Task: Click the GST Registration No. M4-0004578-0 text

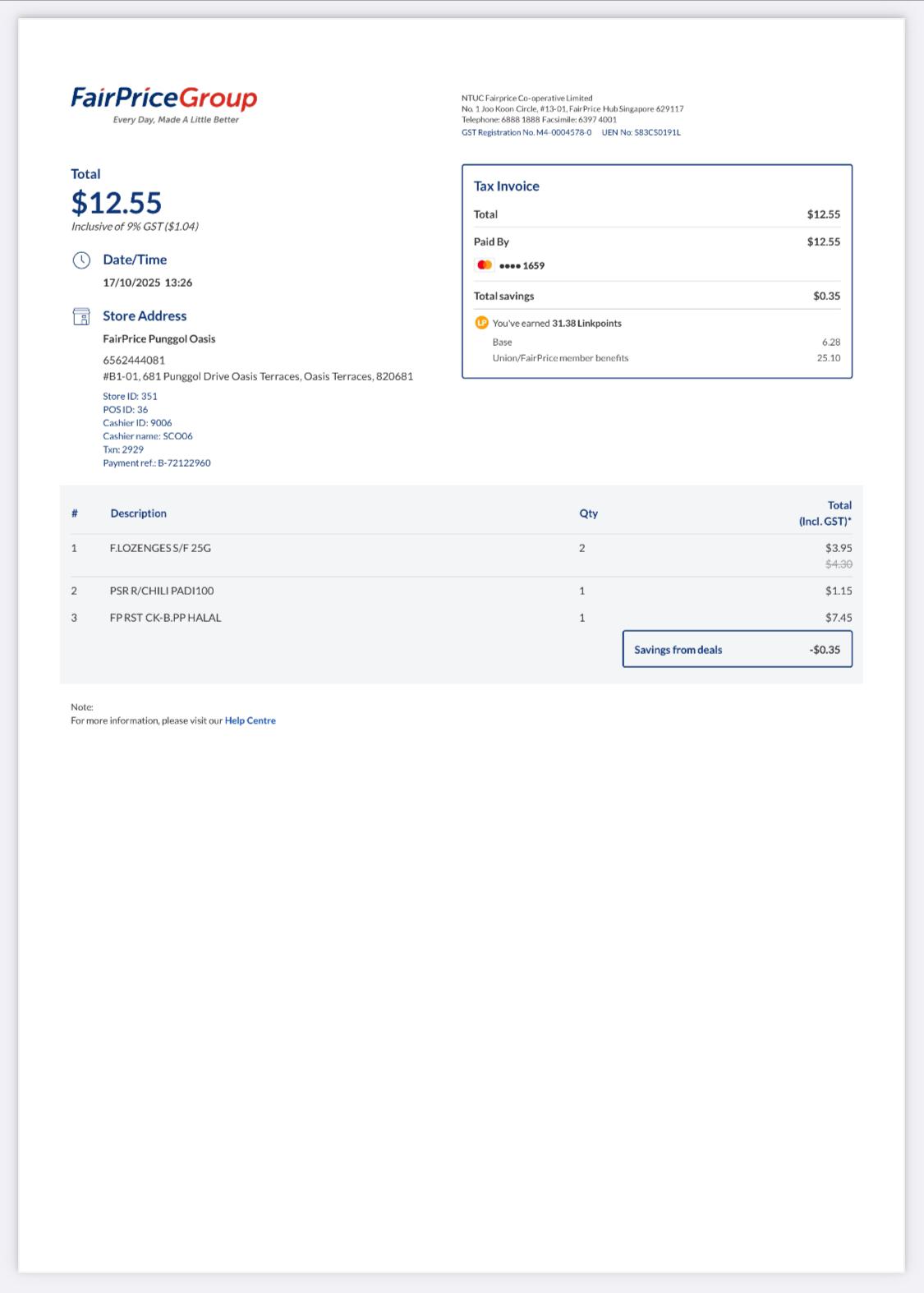Action: [x=526, y=132]
